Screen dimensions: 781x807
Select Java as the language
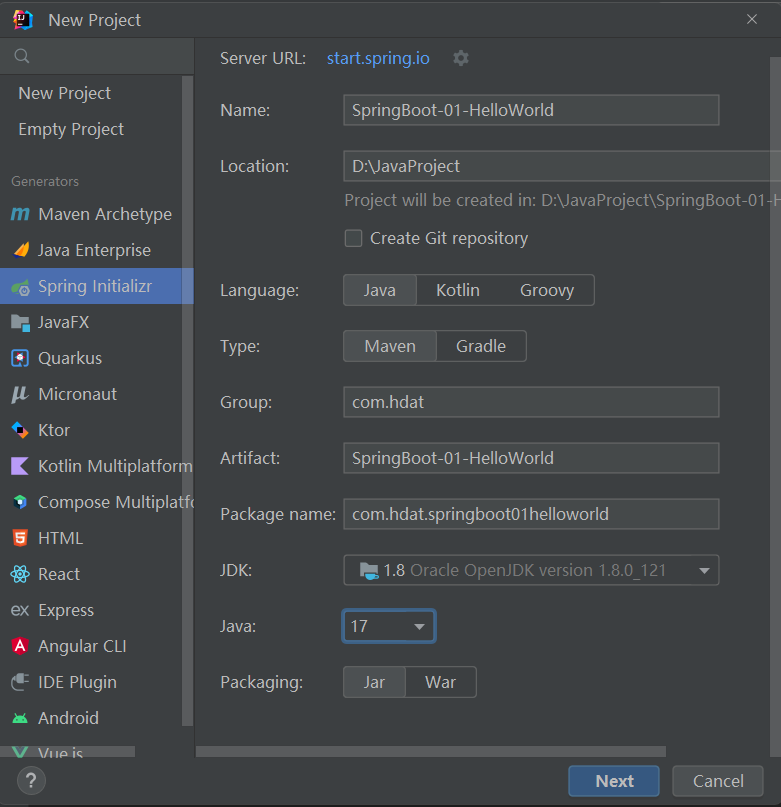(x=380, y=290)
